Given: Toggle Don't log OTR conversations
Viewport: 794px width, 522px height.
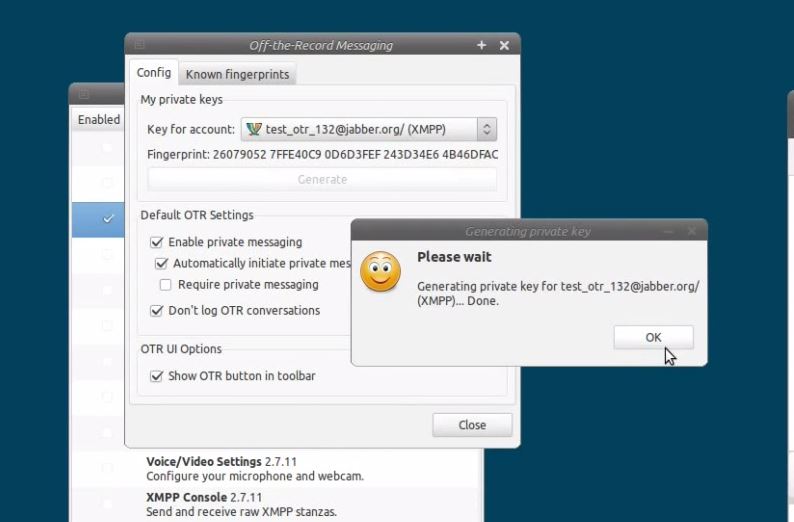Looking at the screenshot, I should [156, 311].
